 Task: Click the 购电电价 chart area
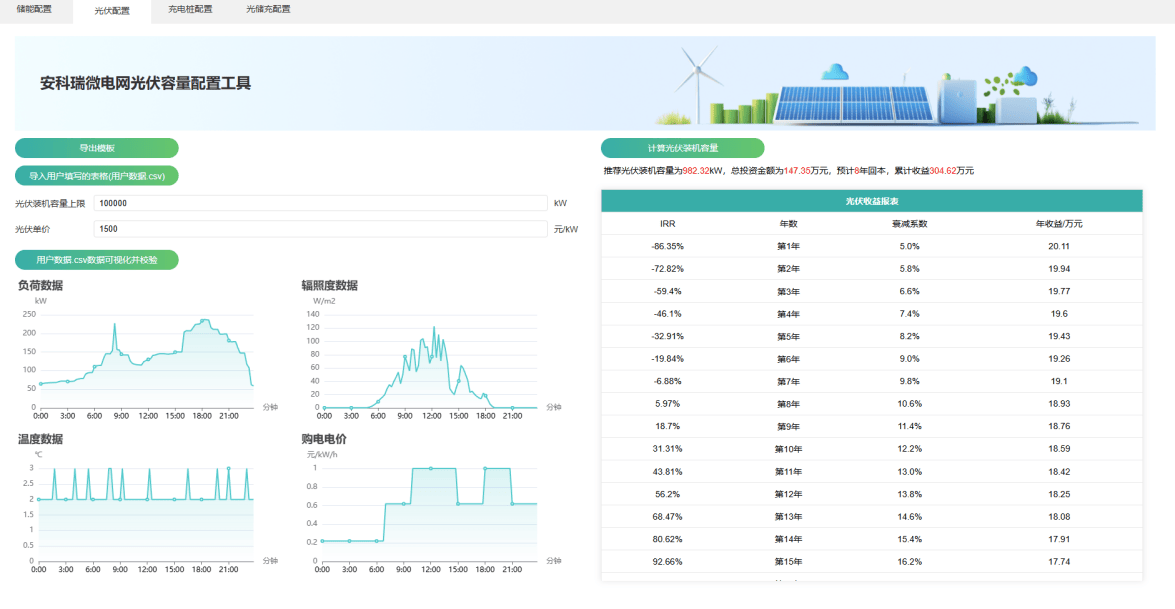(430, 513)
